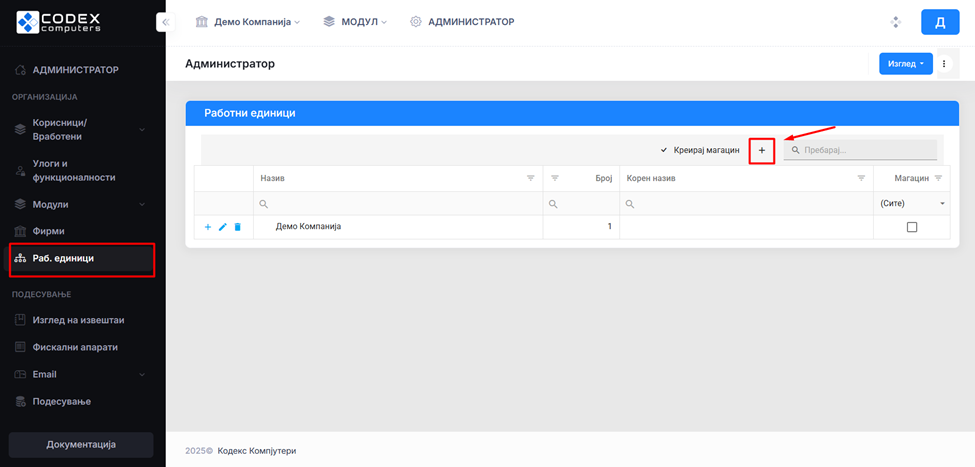Viewport: 975px width, 467px height.
Task: Click the Документација button
Action: [x=81, y=444]
